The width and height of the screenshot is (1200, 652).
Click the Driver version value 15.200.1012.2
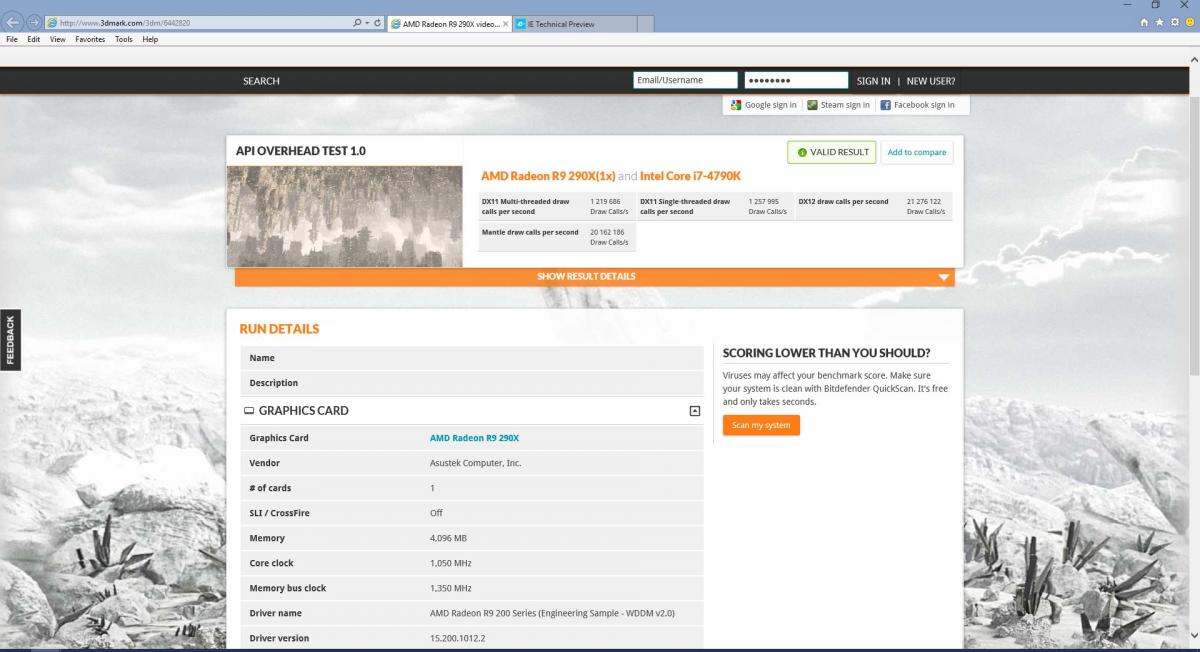457,638
